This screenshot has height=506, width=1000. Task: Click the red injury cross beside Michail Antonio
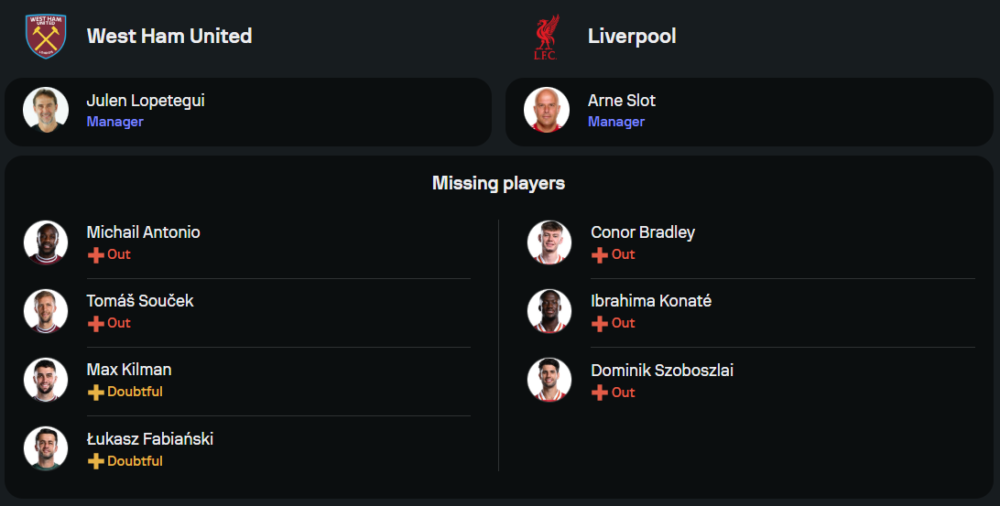pyautogui.click(x=96, y=255)
